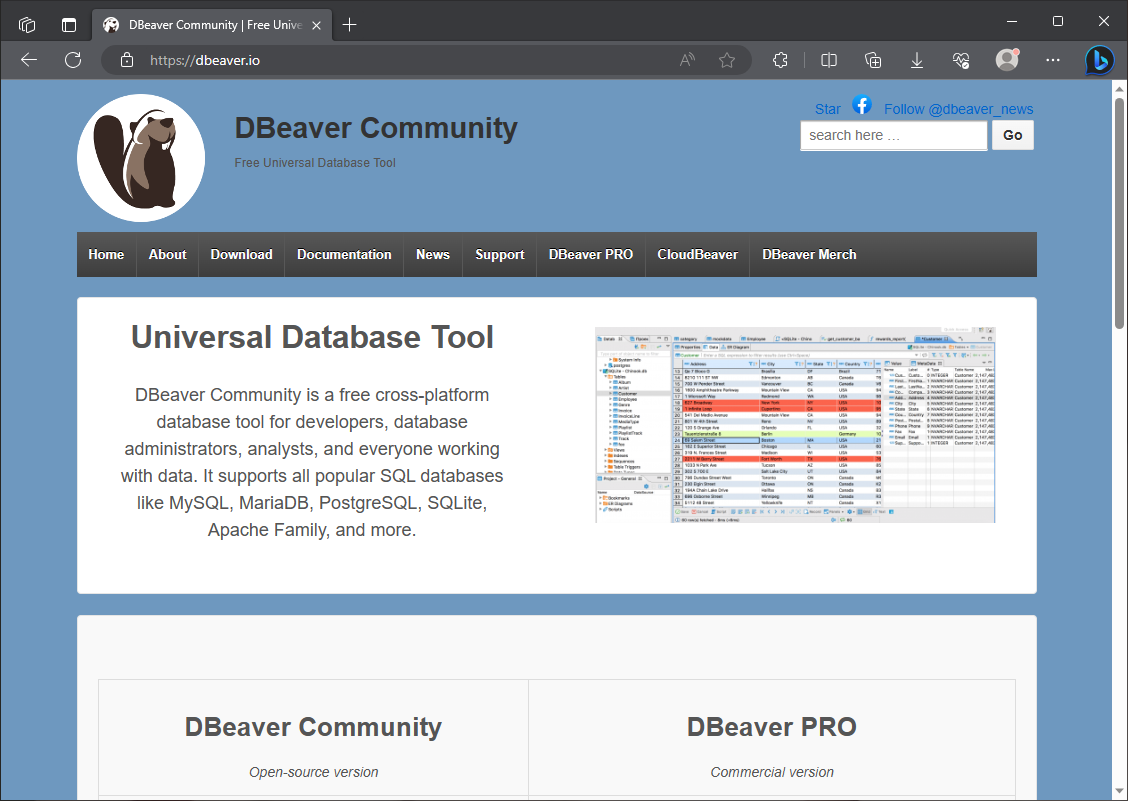Open the downloads icon in the toolbar
Image resolution: width=1128 pixels, height=801 pixels.
[916, 60]
